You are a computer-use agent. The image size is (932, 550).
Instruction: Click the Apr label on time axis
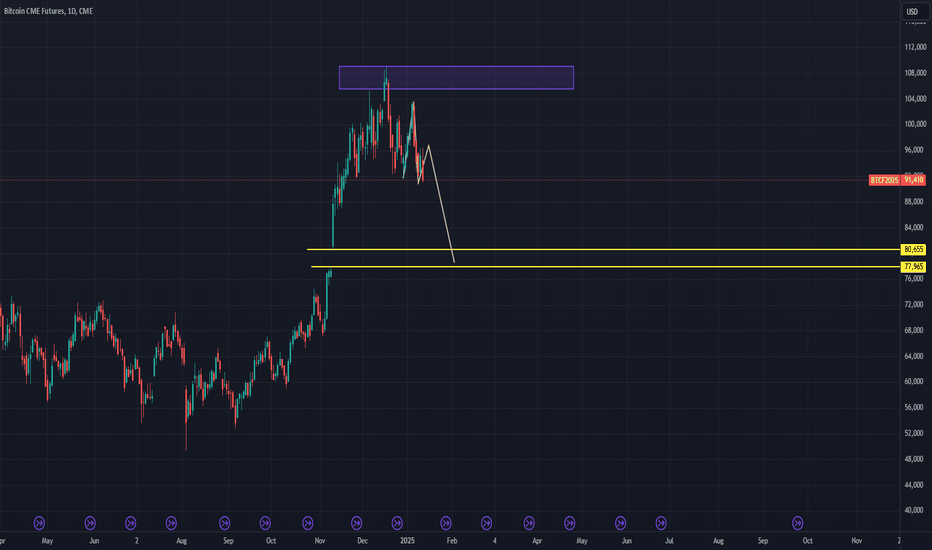pos(537,540)
